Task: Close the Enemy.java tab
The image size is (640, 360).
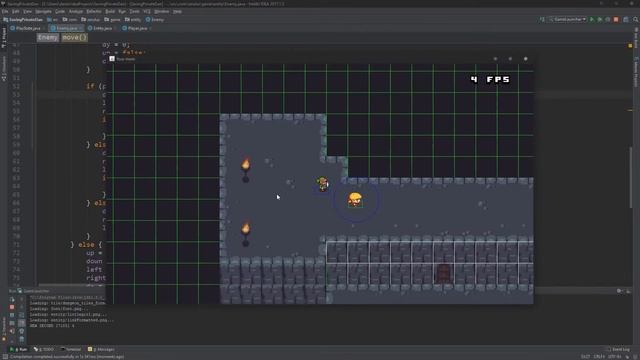Action: pyautogui.click(x=80, y=28)
